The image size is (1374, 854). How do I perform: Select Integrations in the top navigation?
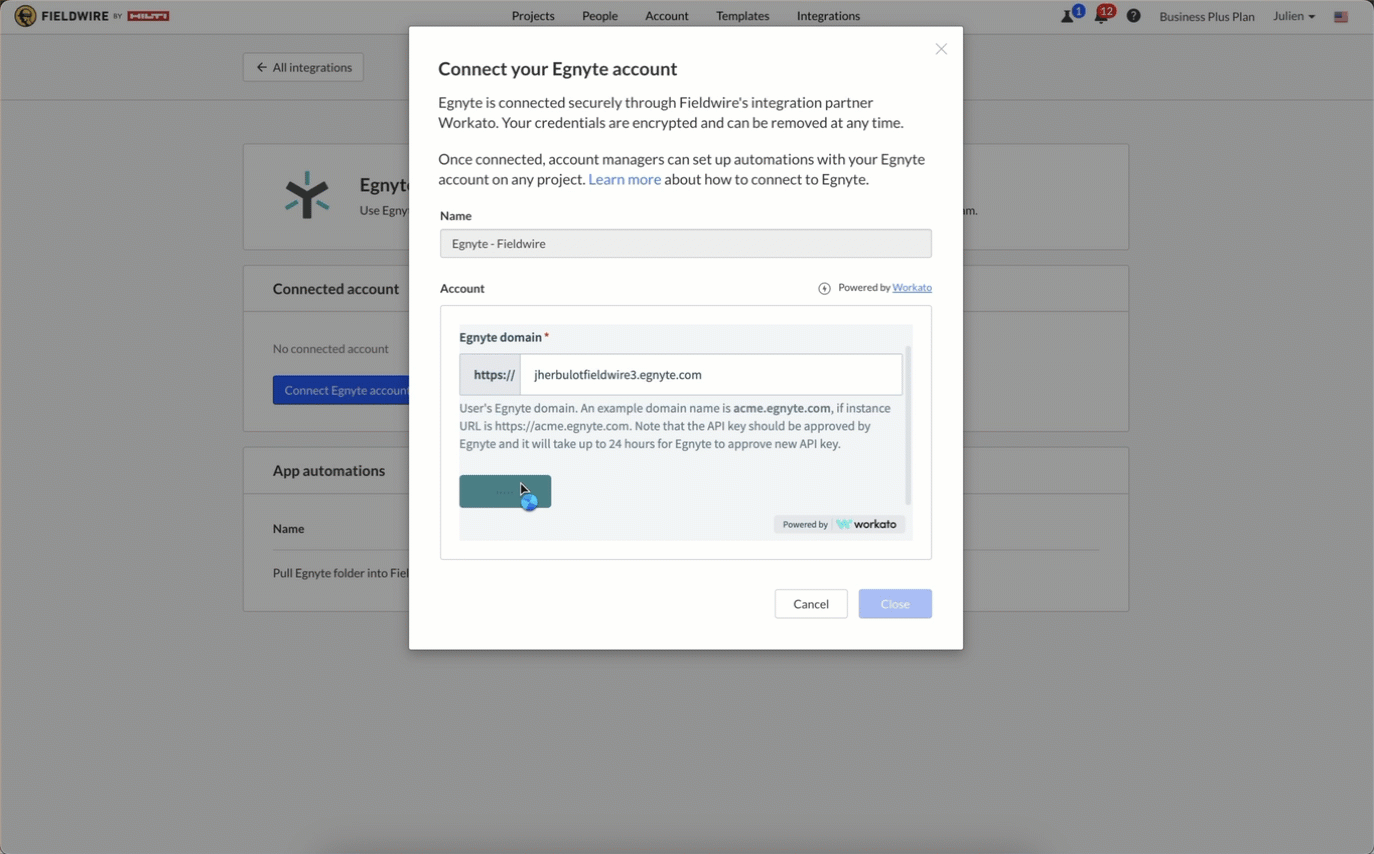[x=828, y=16]
